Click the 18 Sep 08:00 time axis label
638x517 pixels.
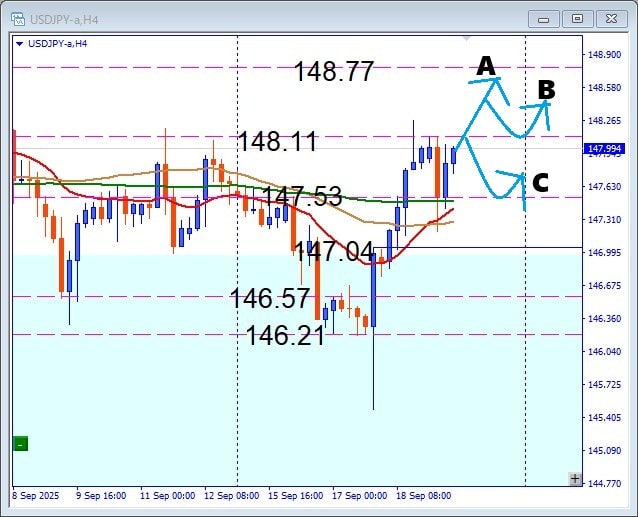click(x=424, y=496)
